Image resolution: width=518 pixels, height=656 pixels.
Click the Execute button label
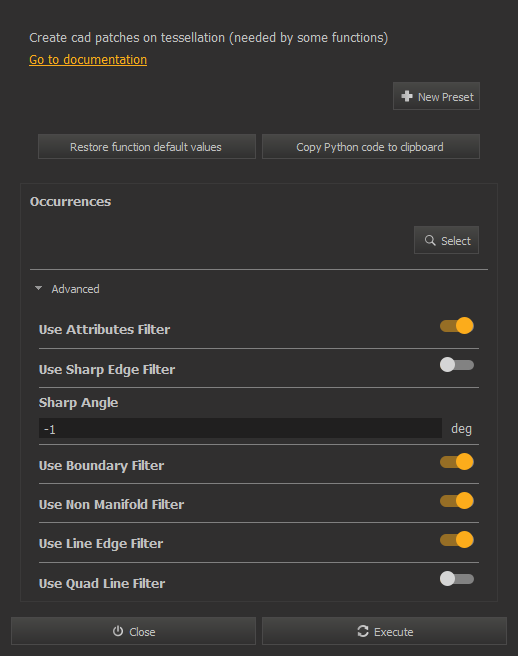(x=393, y=632)
